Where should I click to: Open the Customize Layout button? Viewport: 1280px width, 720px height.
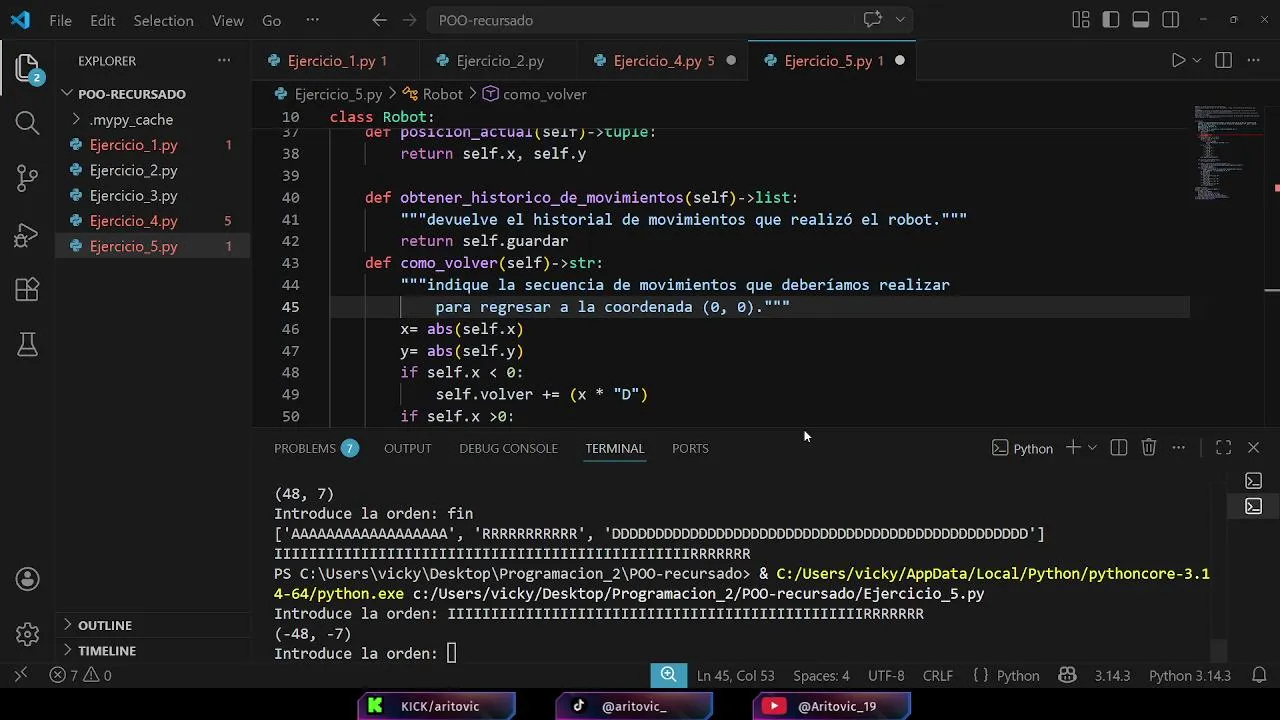click(x=1081, y=20)
